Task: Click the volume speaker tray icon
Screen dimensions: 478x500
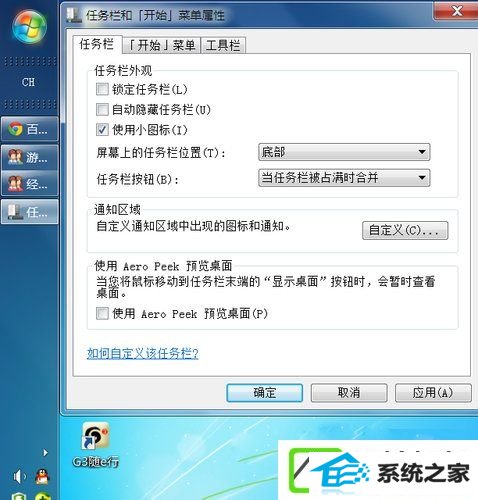Action: [x=19, y=477]
